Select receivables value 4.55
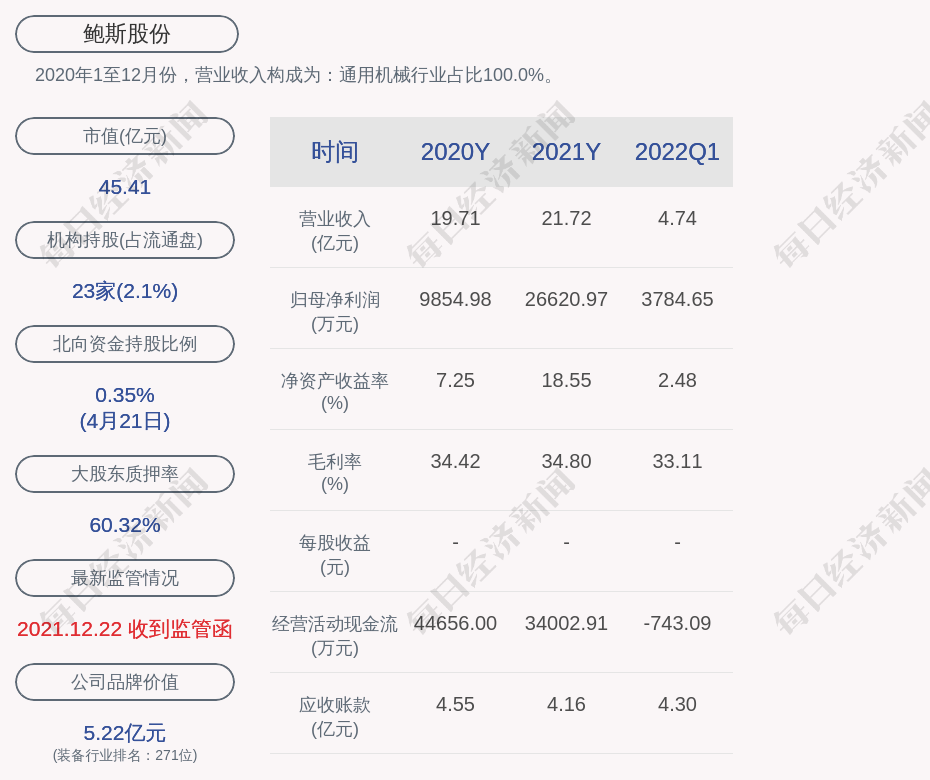 click(455, 704)
